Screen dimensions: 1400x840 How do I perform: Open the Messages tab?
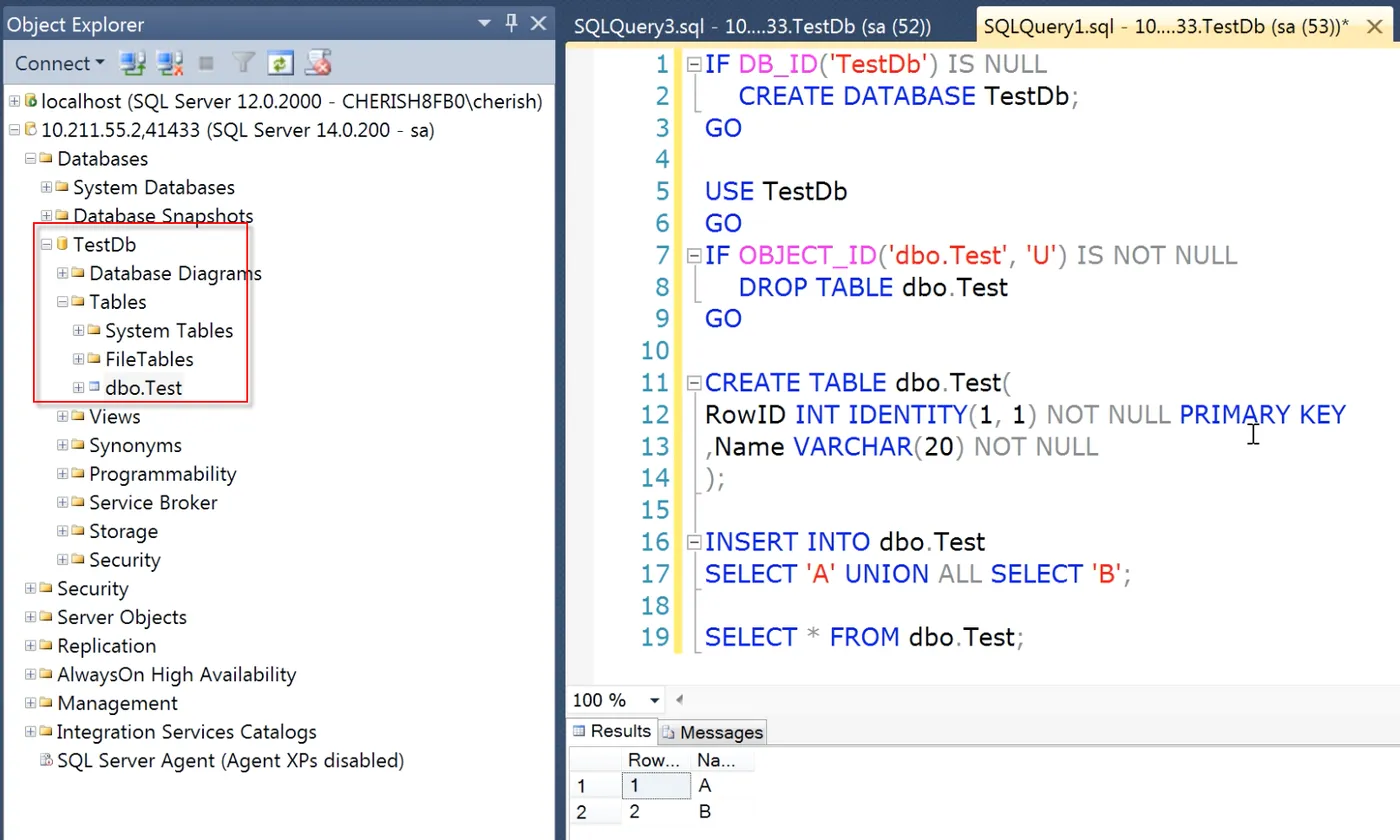[x=712, y=732]
